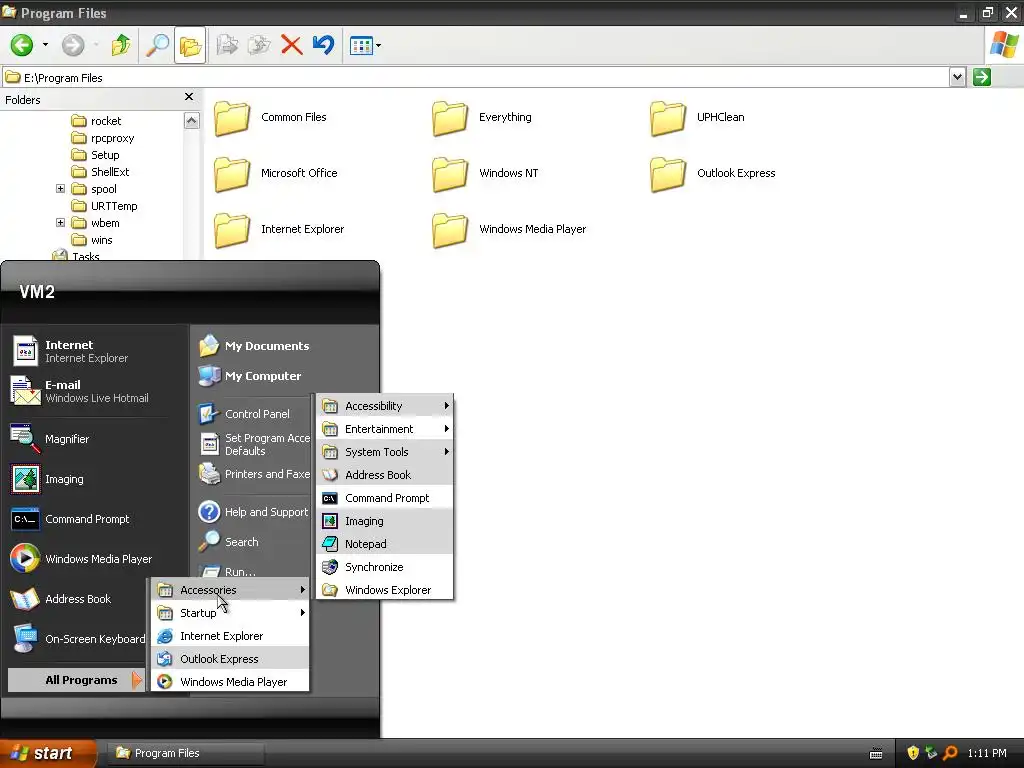Viewport: 1024px width, 768px height.
Task: Select the rocket folder in tree
Action: pyautogui.click(x=96, y=121)
